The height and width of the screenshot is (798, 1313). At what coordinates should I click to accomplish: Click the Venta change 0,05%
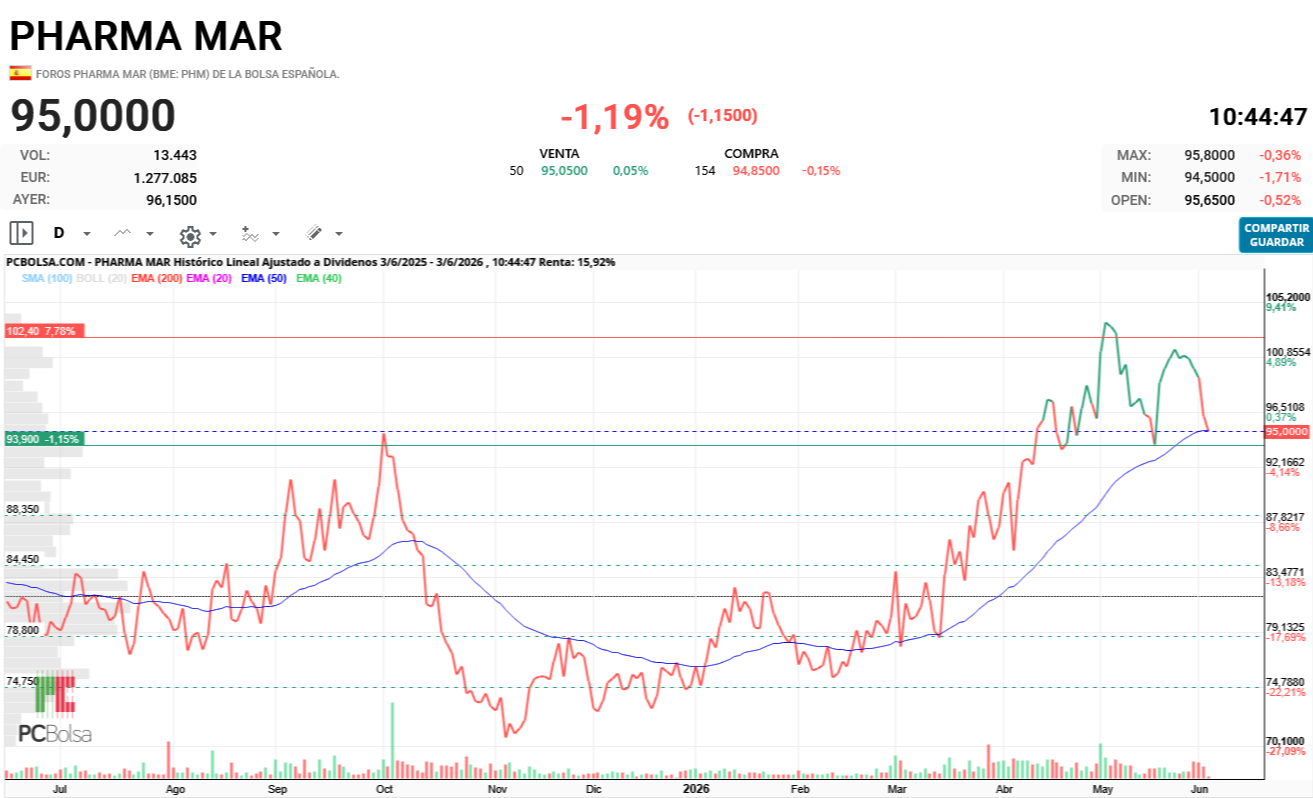[631, 171]
